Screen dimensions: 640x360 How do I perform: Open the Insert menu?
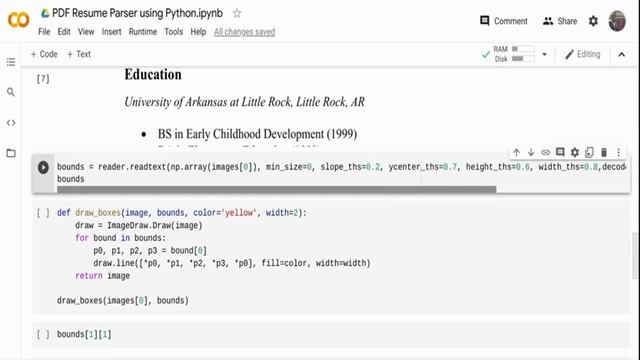pos(111,32)
